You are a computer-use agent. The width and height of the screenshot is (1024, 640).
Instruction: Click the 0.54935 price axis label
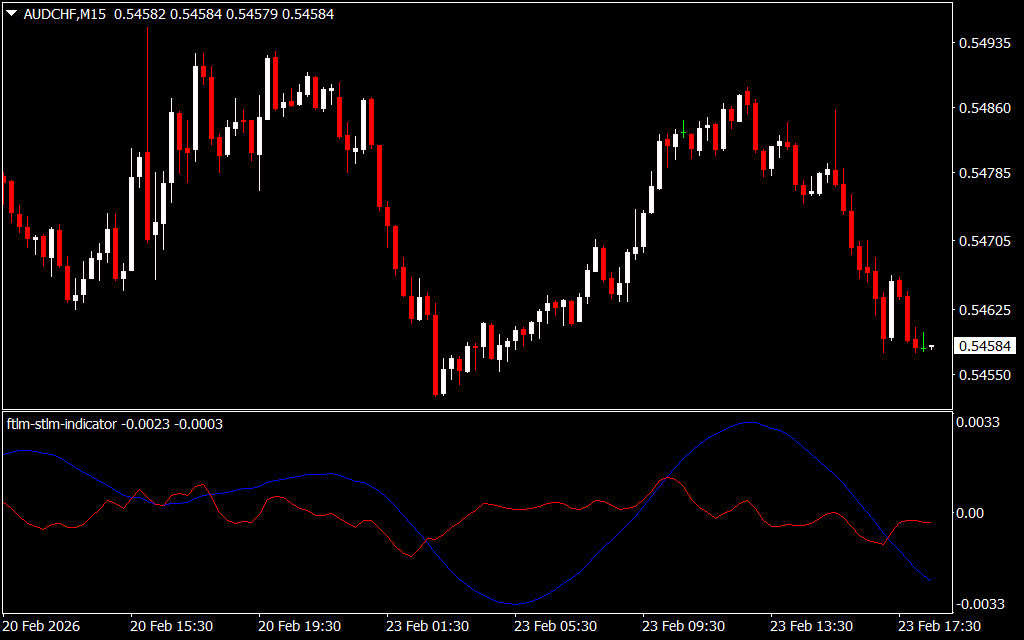click(985, 44)
